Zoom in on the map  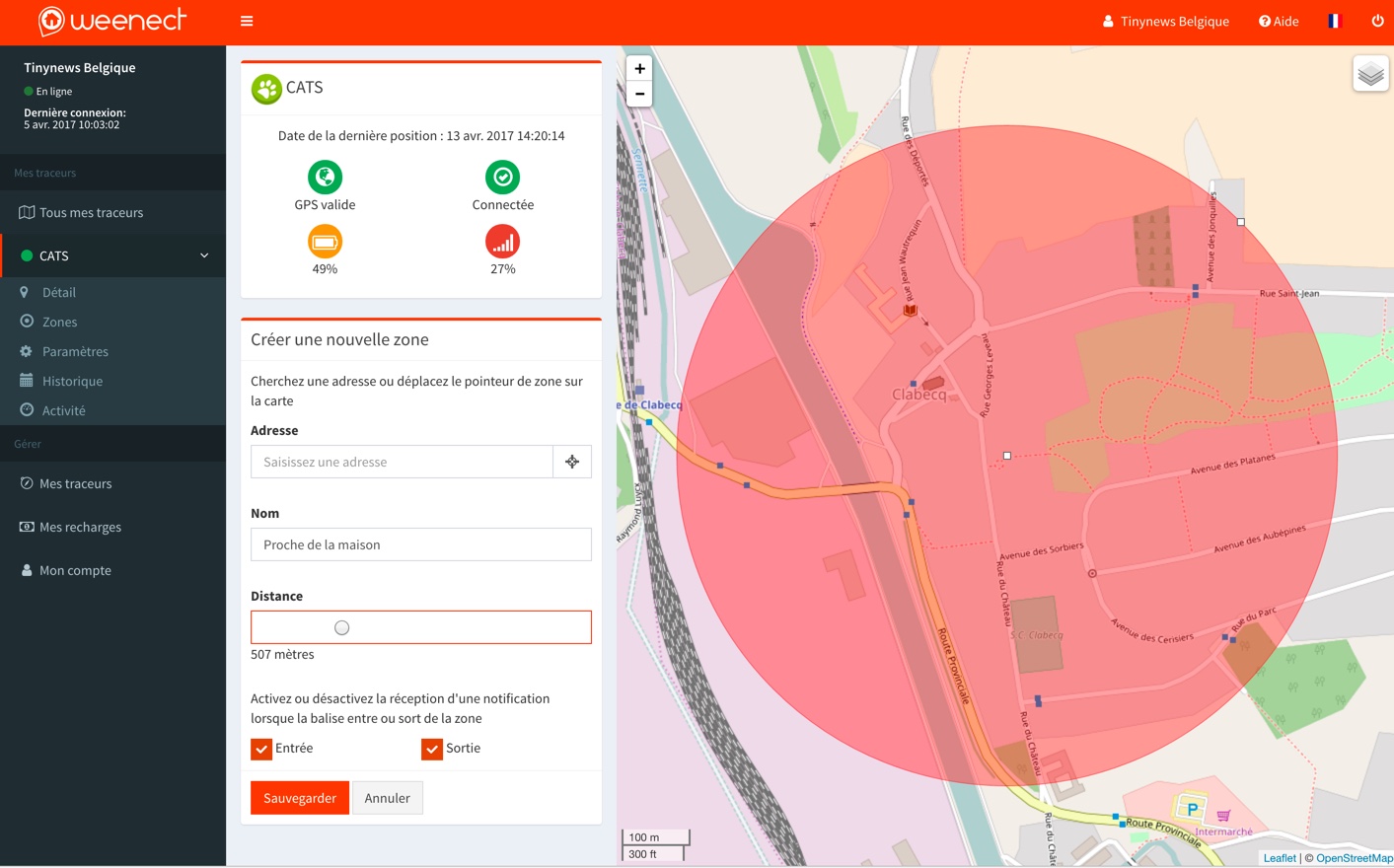click(x=639, y=68)
